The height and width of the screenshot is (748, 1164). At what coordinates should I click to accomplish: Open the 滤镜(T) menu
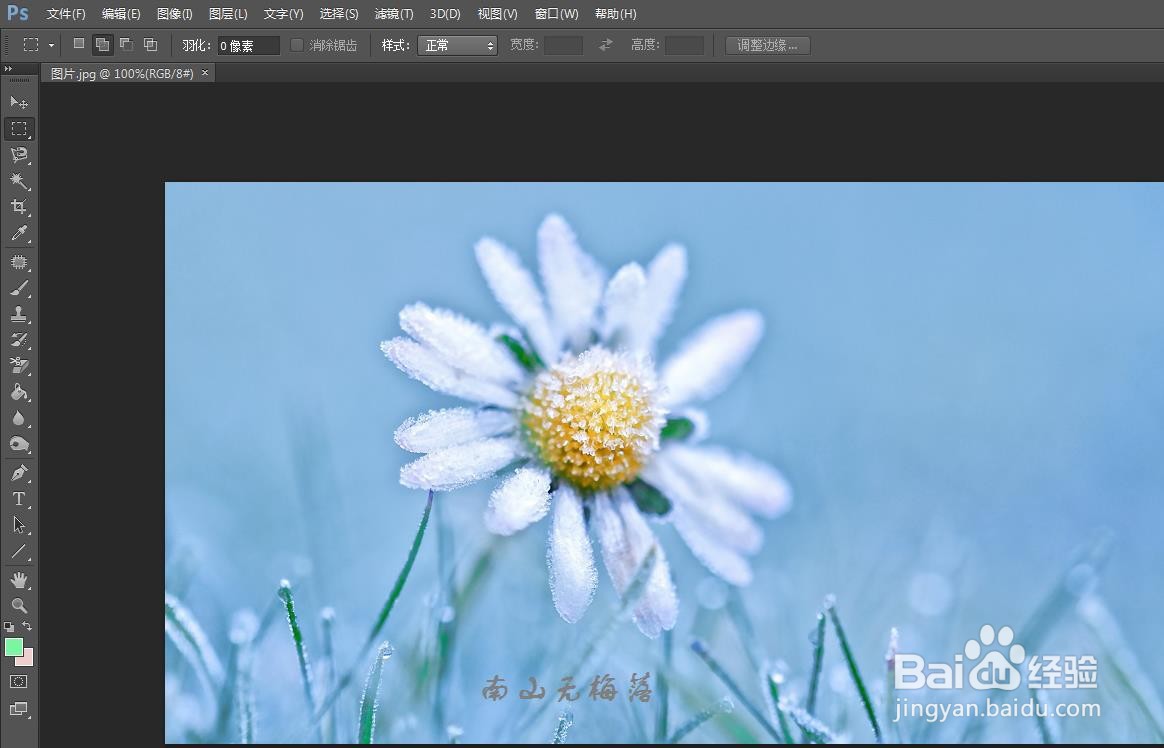(393, 13)
